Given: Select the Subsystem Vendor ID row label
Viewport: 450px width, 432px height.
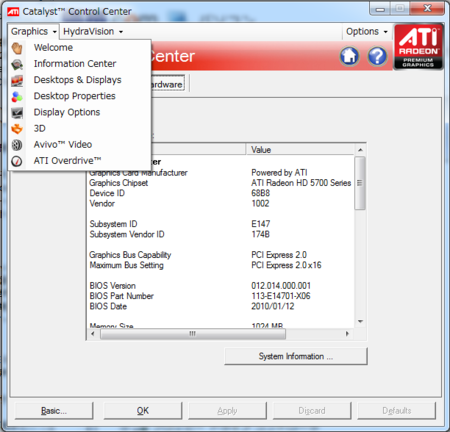Looking at the screenshot, I should pyautogui.click(x=127, y=234).
